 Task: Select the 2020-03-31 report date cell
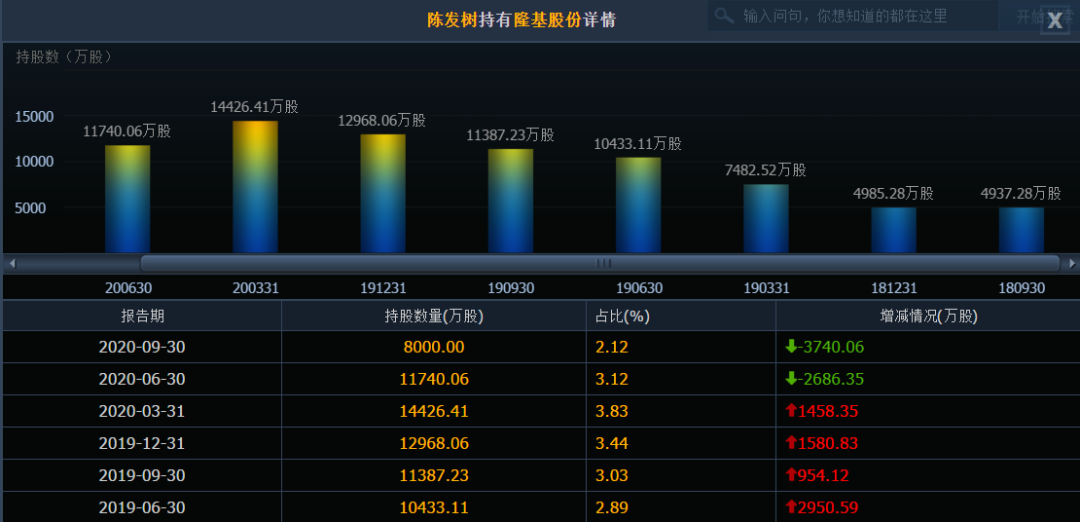(x=143, y=411)
